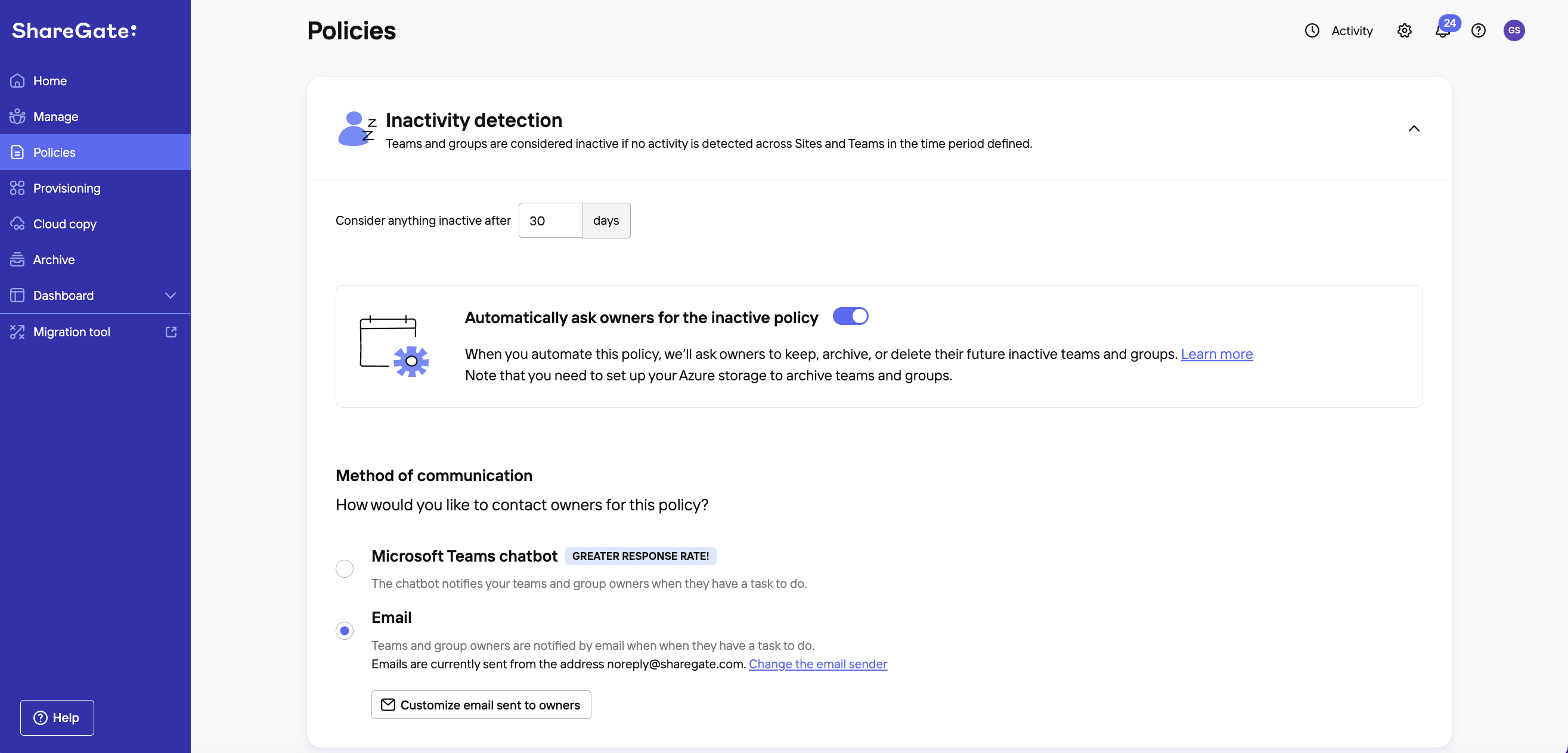
Task: Open Cloud copy from the sidebar
Action: 65,224
